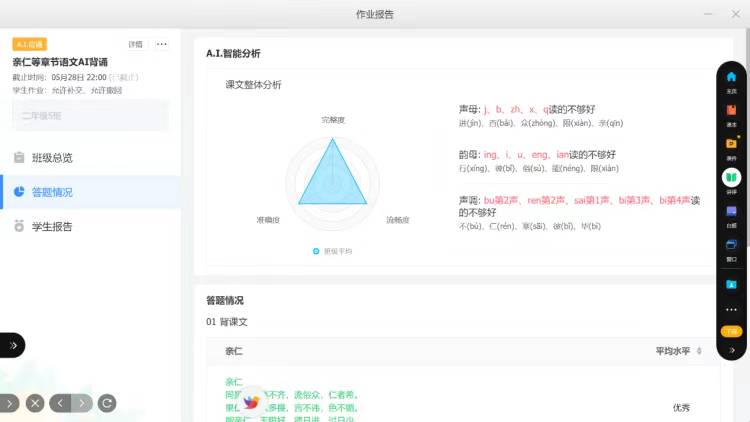The width and height of the screenshot is (750, 422).
Task: Open the 课件 courseware folder icon
Action: 731,145
